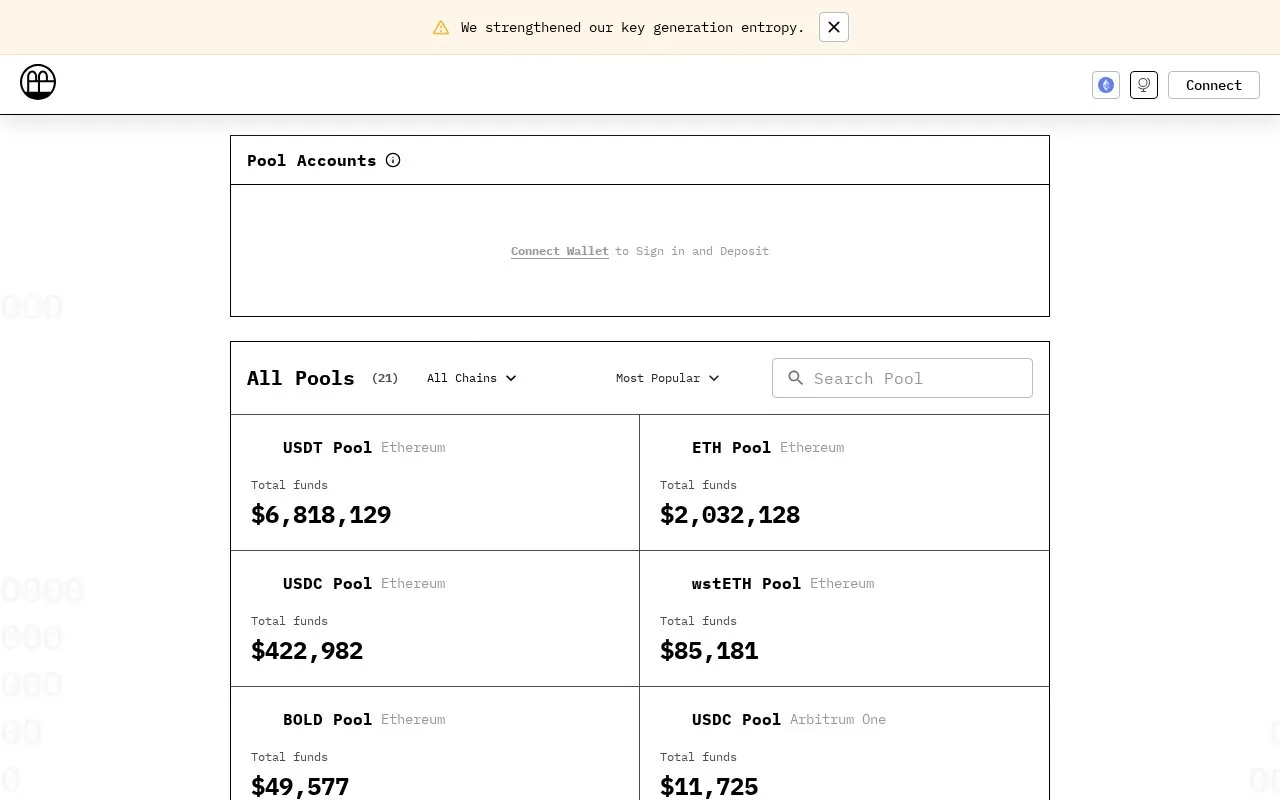Select the wstETH Pool title
Viewport: 1280px width, 800px height.
click(x=746, y=584)
